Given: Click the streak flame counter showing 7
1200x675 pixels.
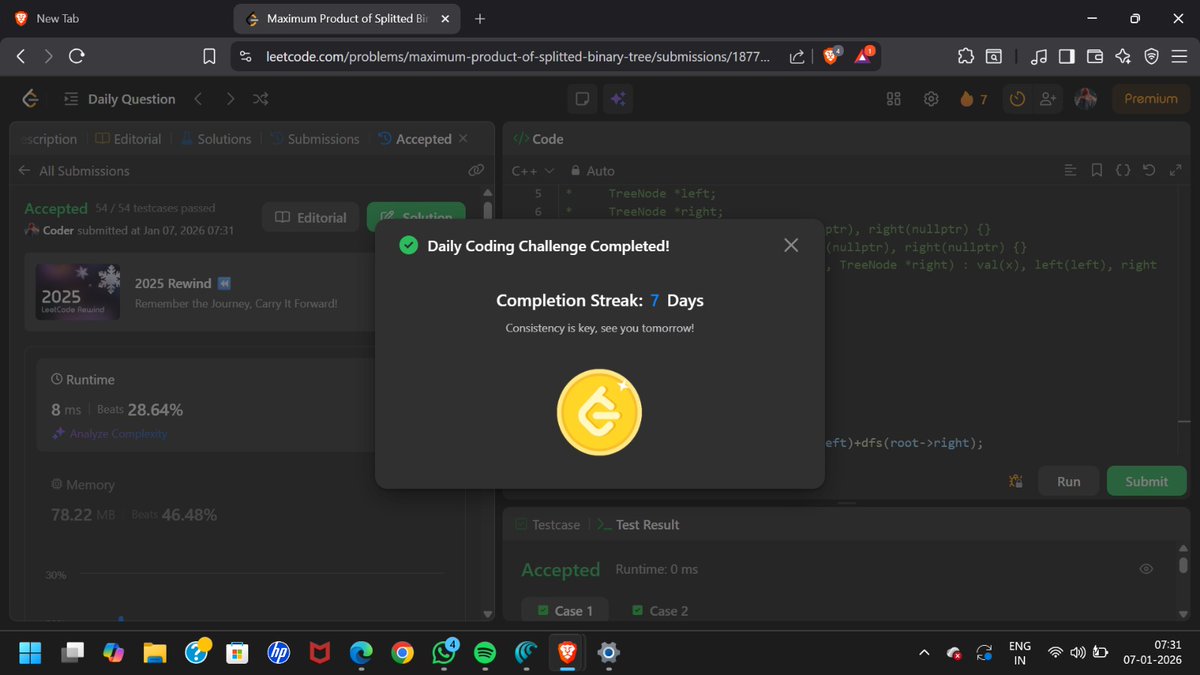Looking at the screenshot, I should [x=974, y=99].
